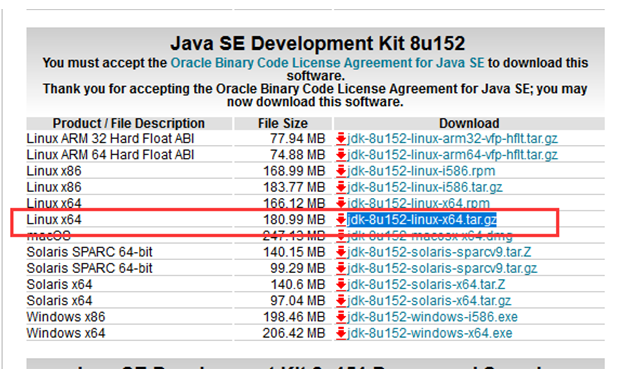Click download arrow icon for linux-i586.tar.gz
622x378 pixels.
pyautogui.click(x=341, y=188)
